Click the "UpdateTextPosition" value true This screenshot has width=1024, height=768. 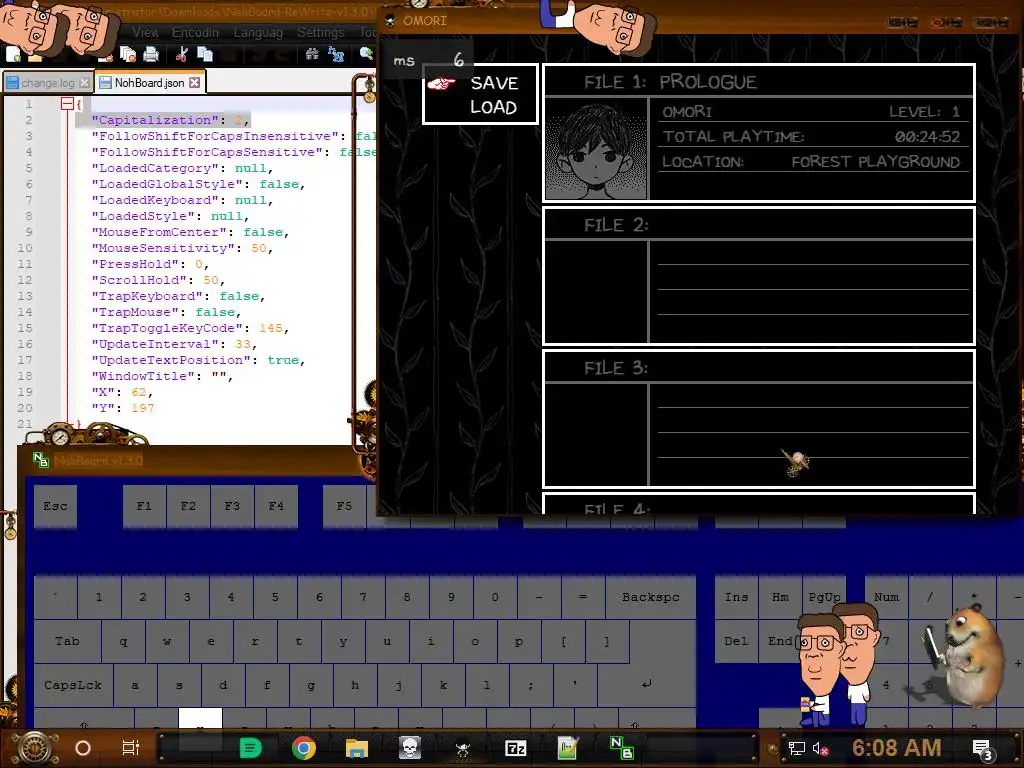(x=283, y=360)
